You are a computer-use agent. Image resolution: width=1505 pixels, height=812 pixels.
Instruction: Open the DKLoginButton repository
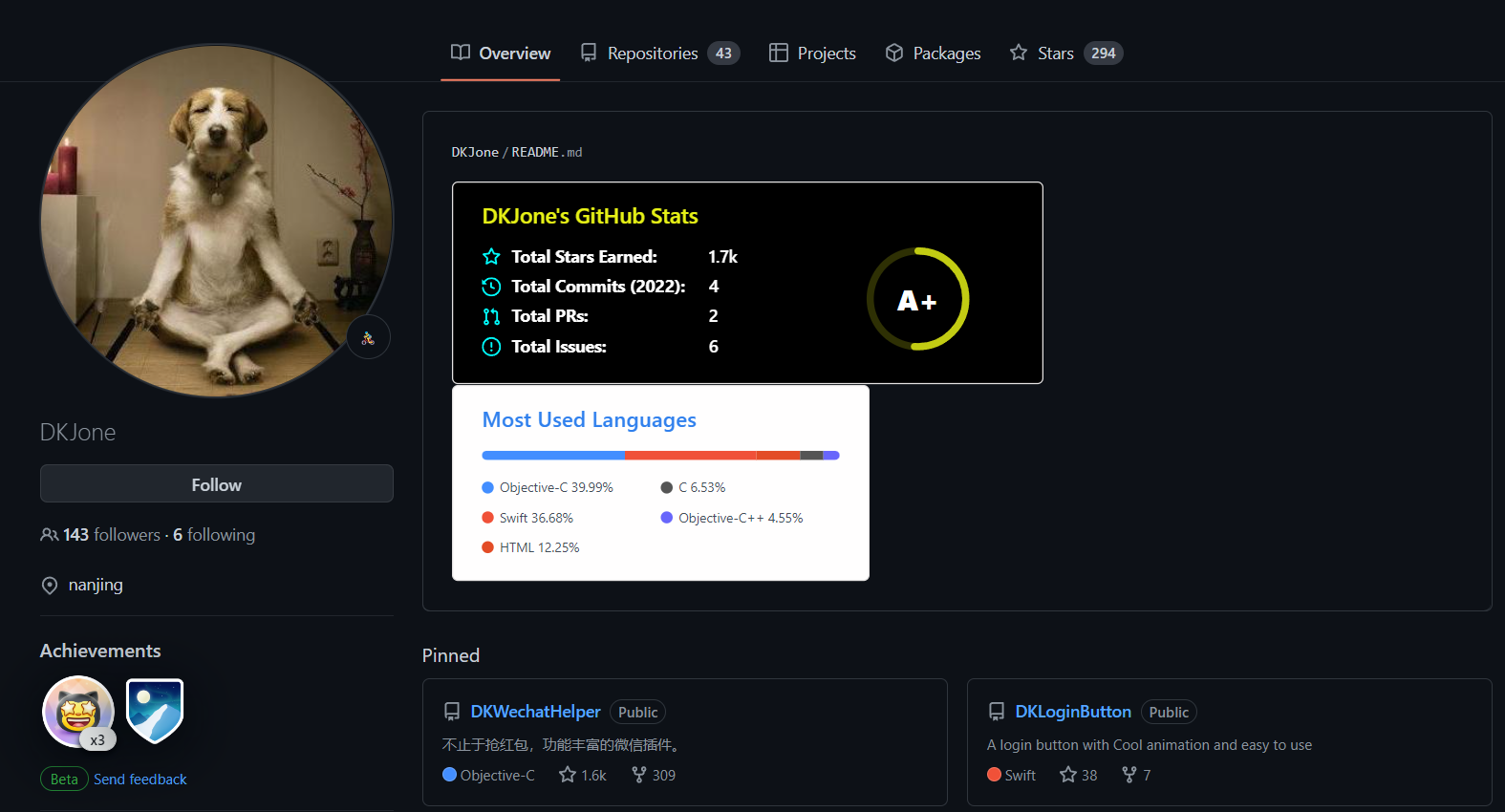tap(1073, 712)
